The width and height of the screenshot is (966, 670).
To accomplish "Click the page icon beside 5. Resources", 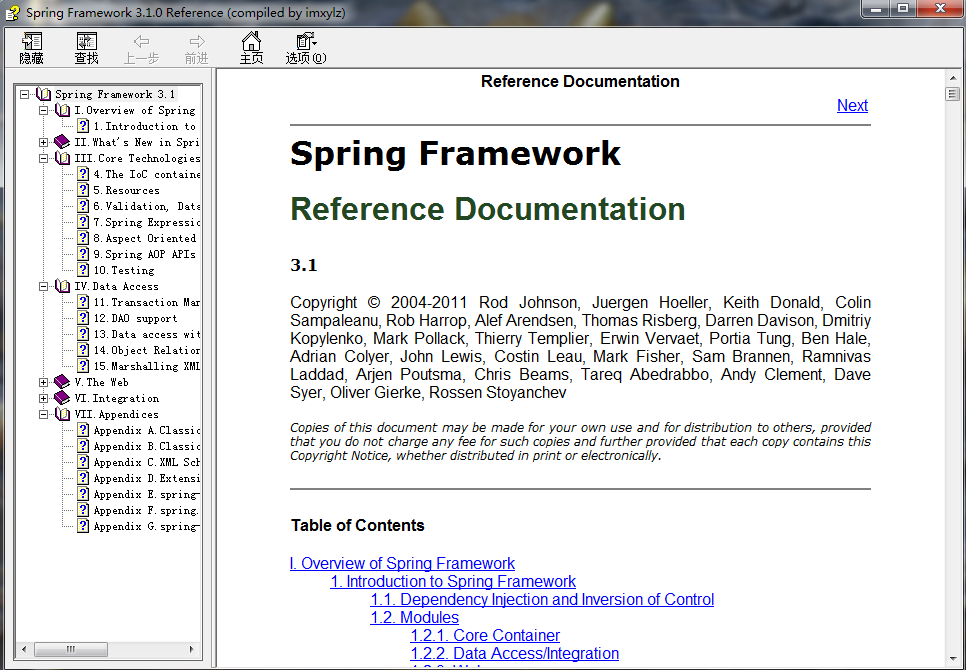I will coord(83,190).
